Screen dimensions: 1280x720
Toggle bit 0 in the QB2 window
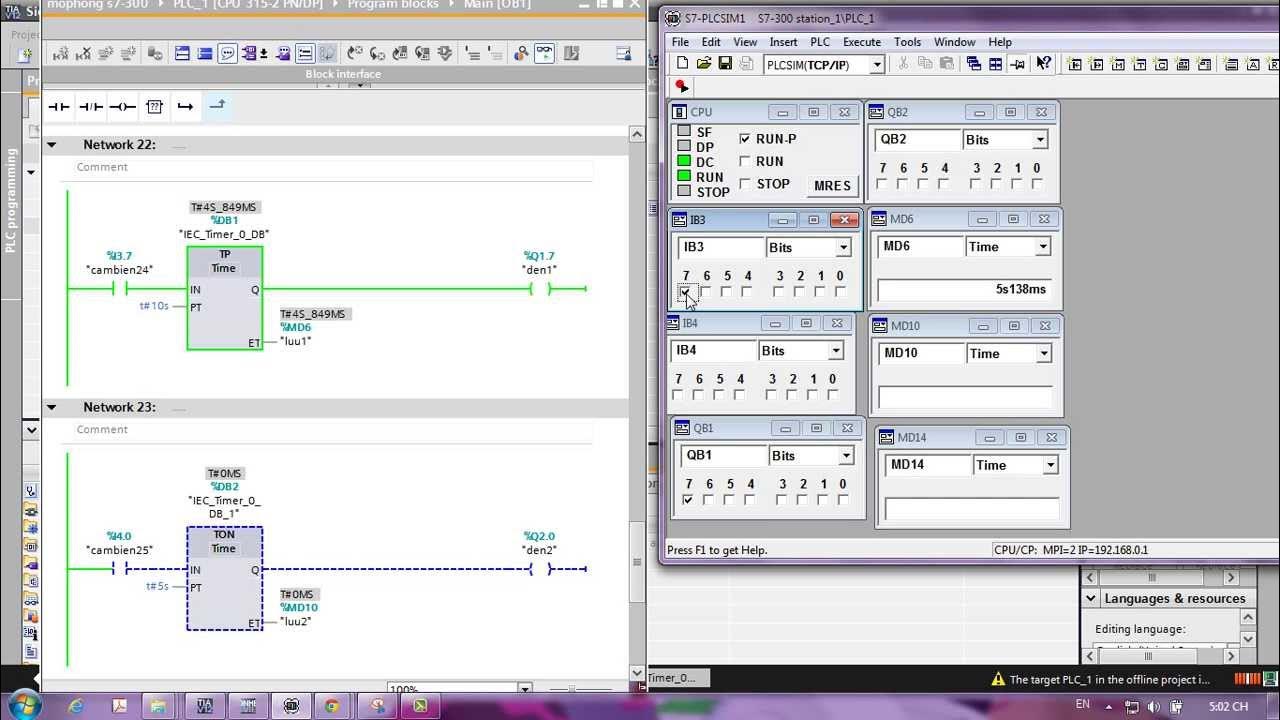tap(1037, 184)
